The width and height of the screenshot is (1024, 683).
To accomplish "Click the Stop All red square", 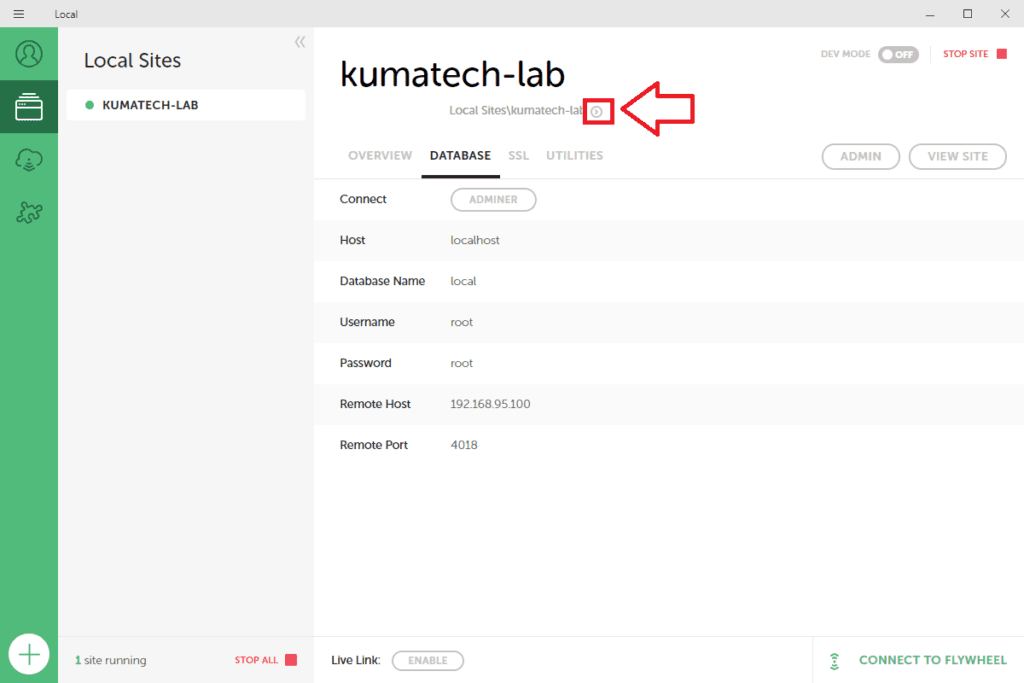I will pyautogui.click(x=291, y=660).
